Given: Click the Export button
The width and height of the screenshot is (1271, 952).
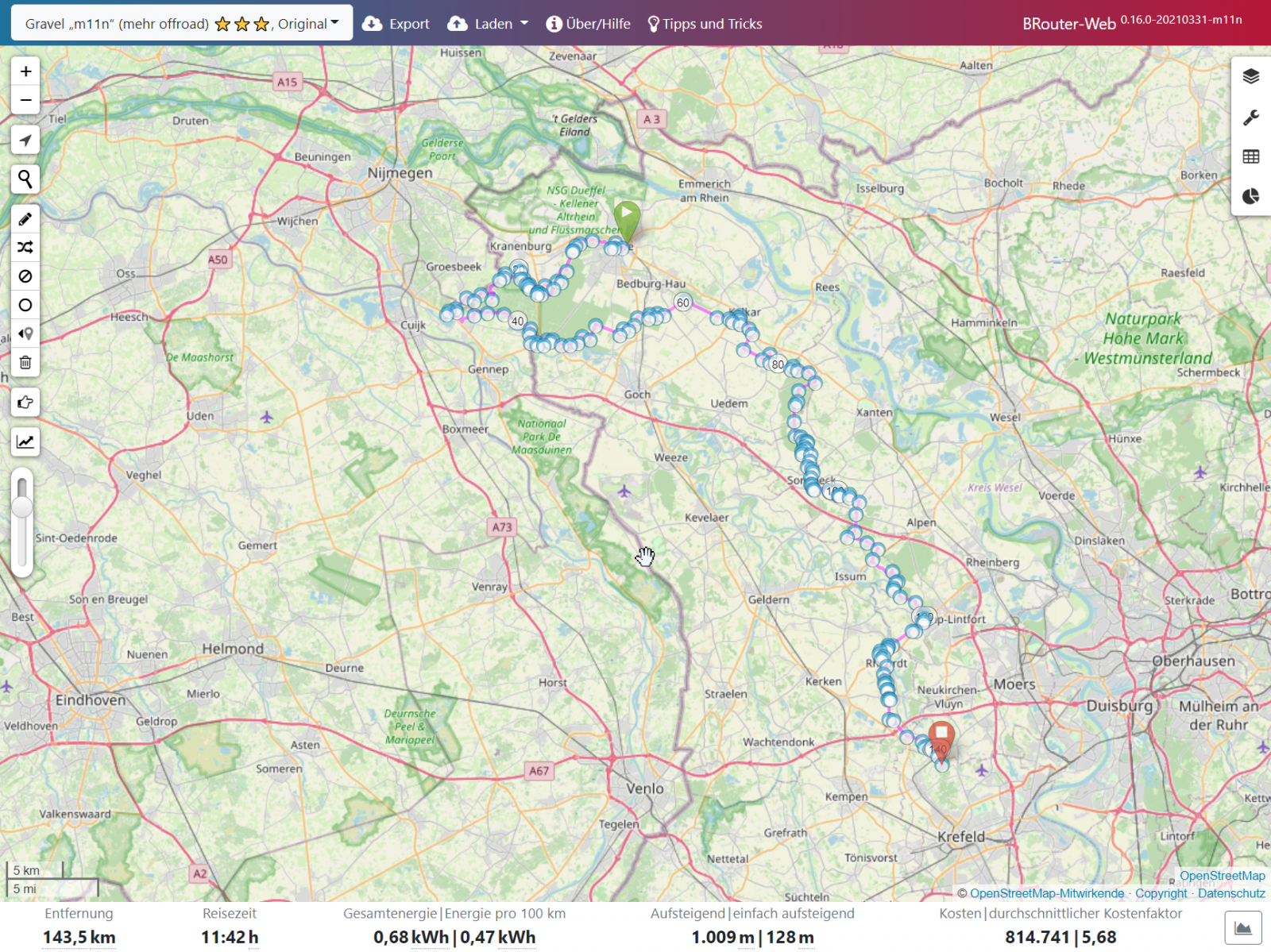Looking at the screenshot, I should click(x=396, y=24).
